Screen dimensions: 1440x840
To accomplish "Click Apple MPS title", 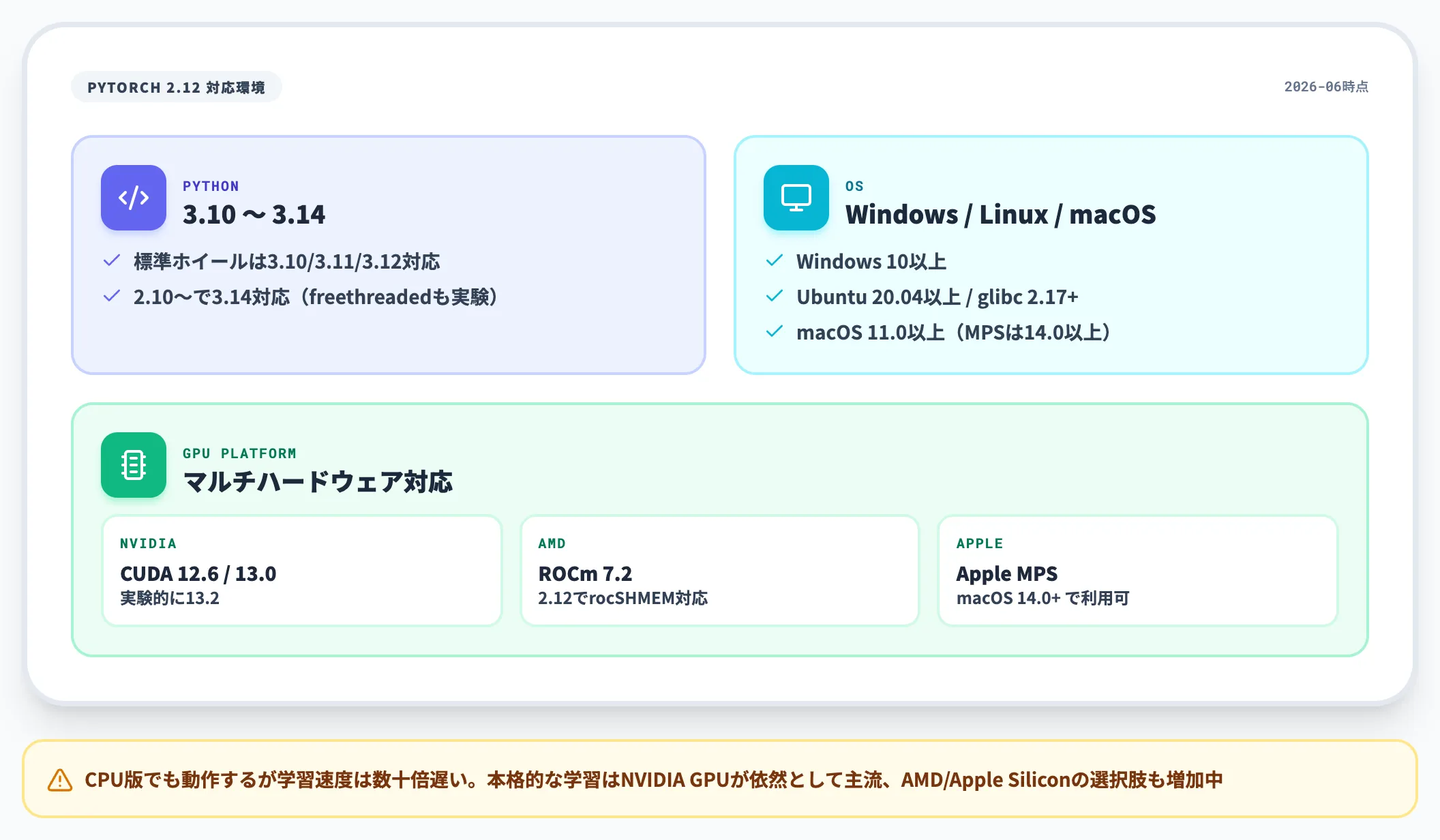I will point(1007,573).
